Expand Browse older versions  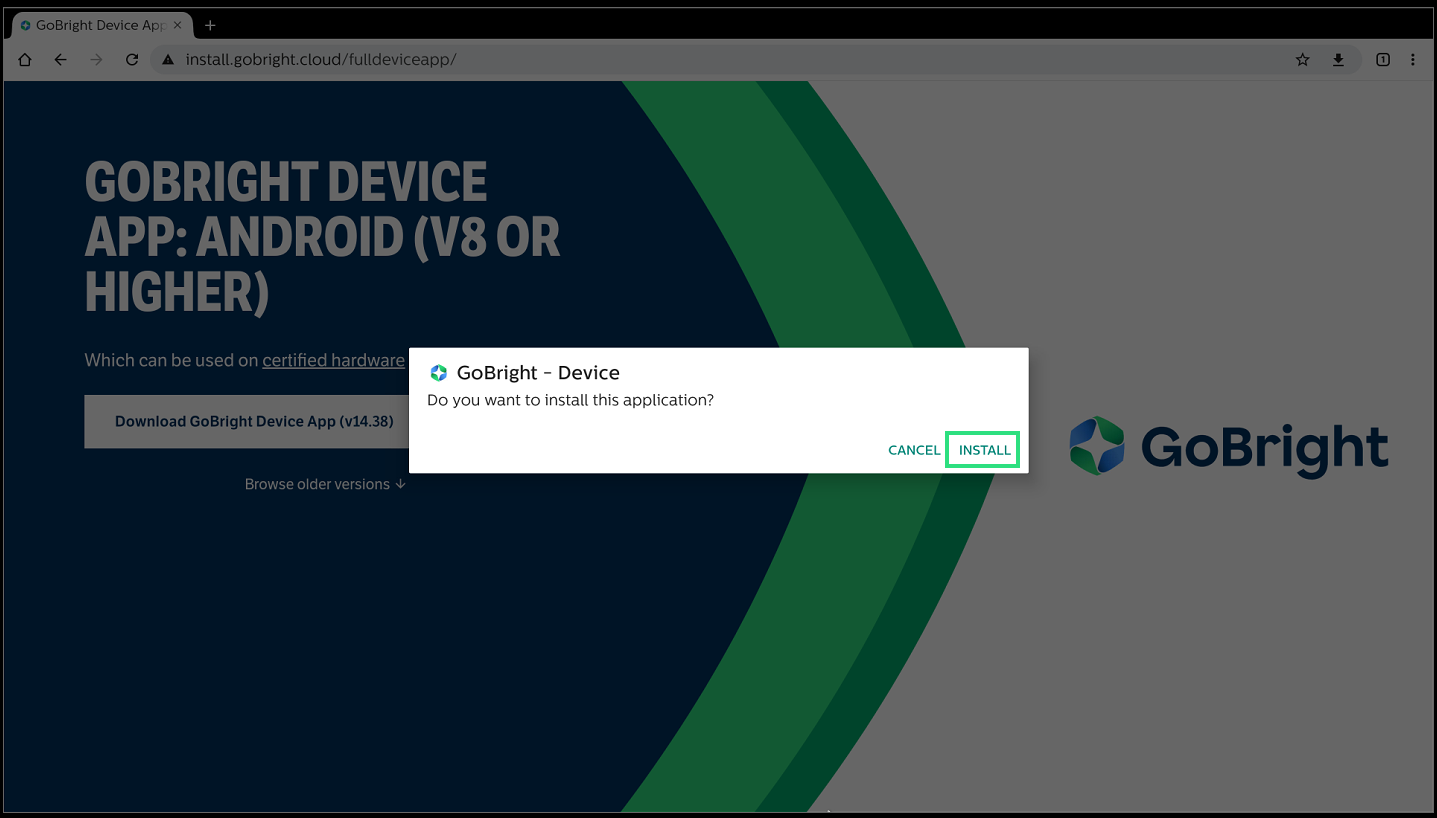(325, 484)
